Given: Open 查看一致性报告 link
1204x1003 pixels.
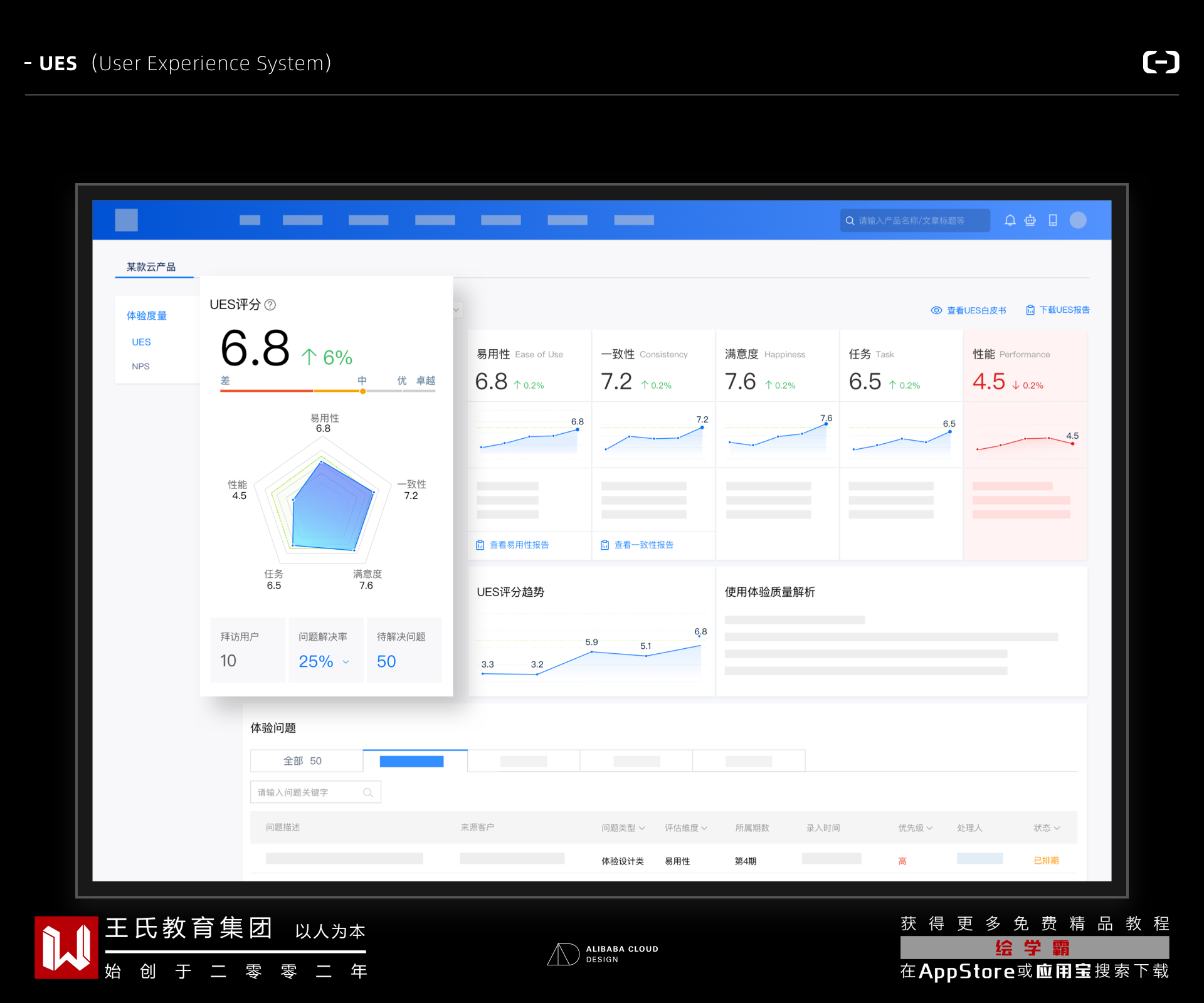Looking at the screenshot, I should (x=643, y=545).
